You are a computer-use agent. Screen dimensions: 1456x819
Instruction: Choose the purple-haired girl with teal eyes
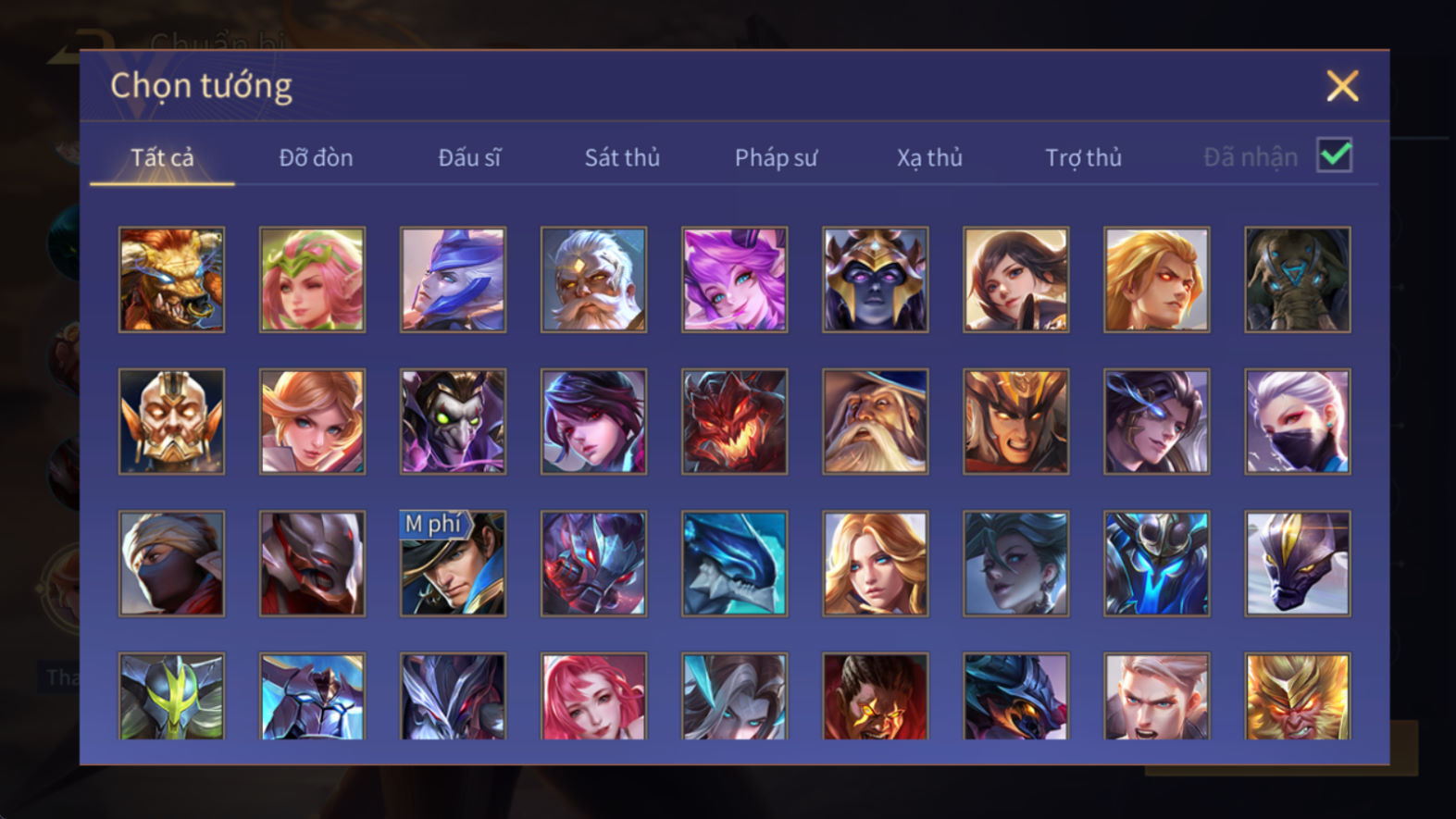tap(734, 279)
